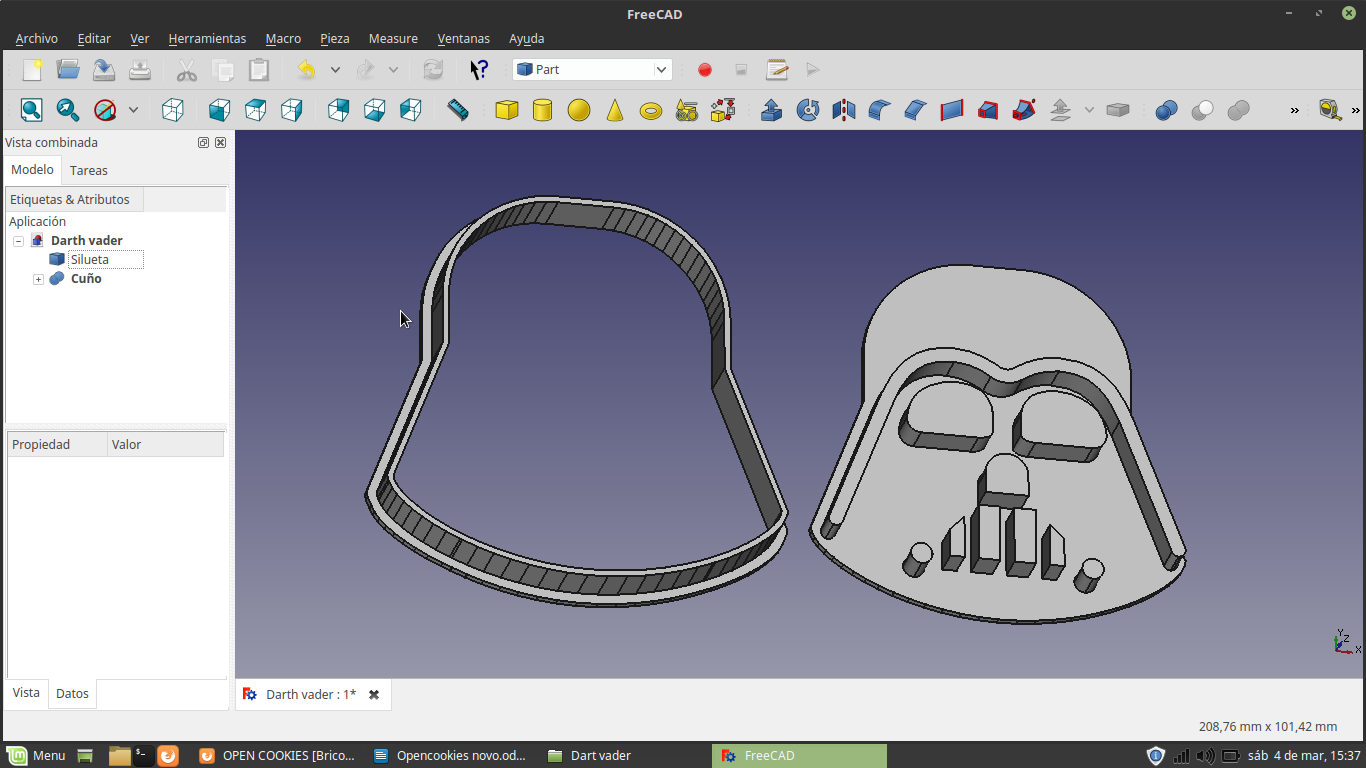Switch to the Datos property tab
The image size is (1366, 768).
point(72,693)
